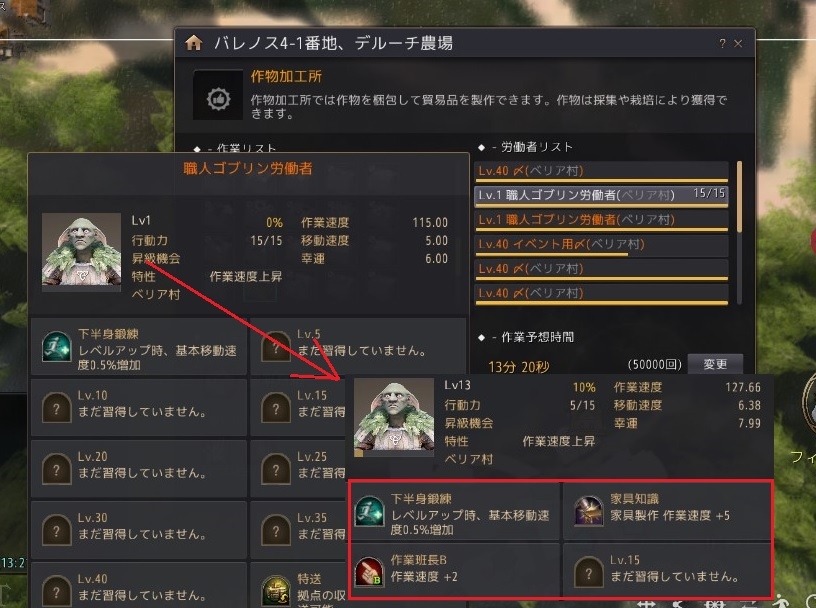Click the house icon in window title
This screenshot has width=816, height=608.
194,43
